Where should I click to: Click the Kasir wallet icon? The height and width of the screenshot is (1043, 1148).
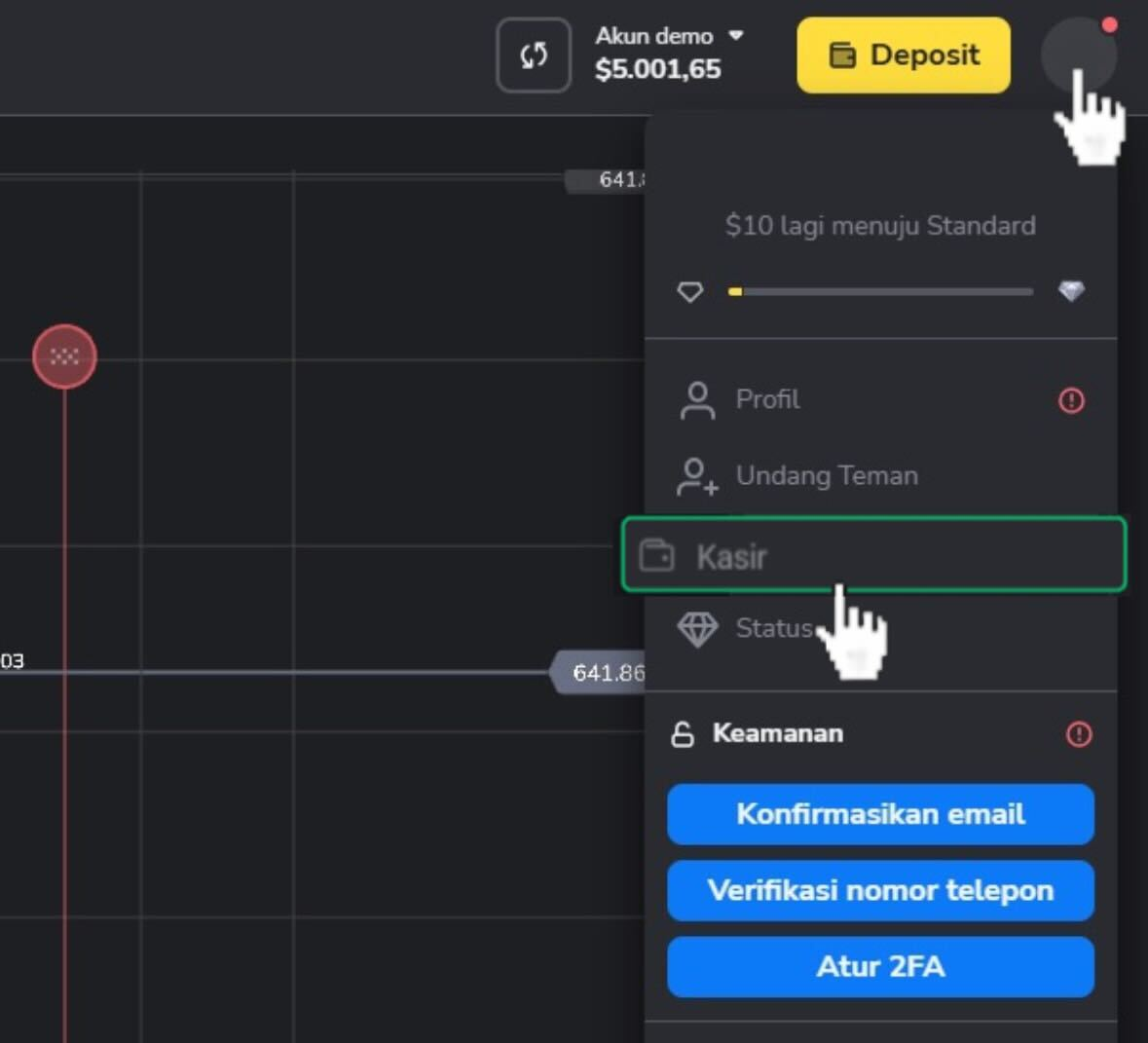[656, 555]
